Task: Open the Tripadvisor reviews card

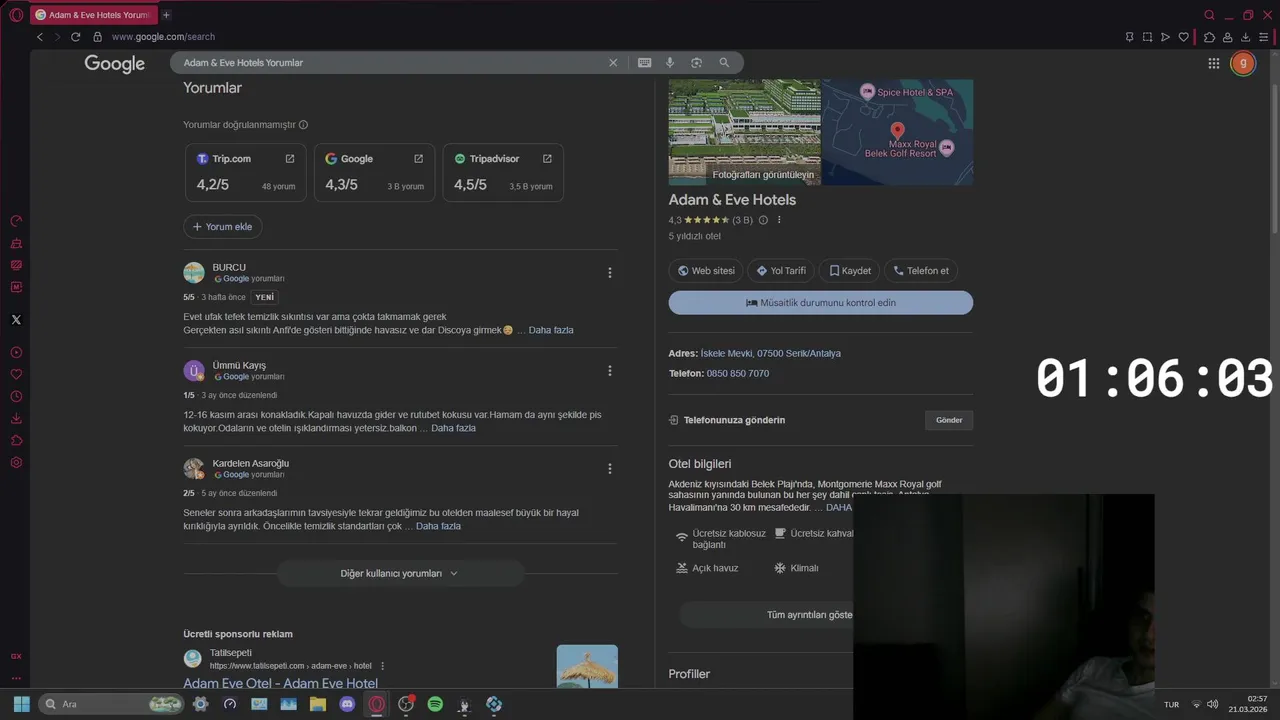Action: click(x=503, y=173)
